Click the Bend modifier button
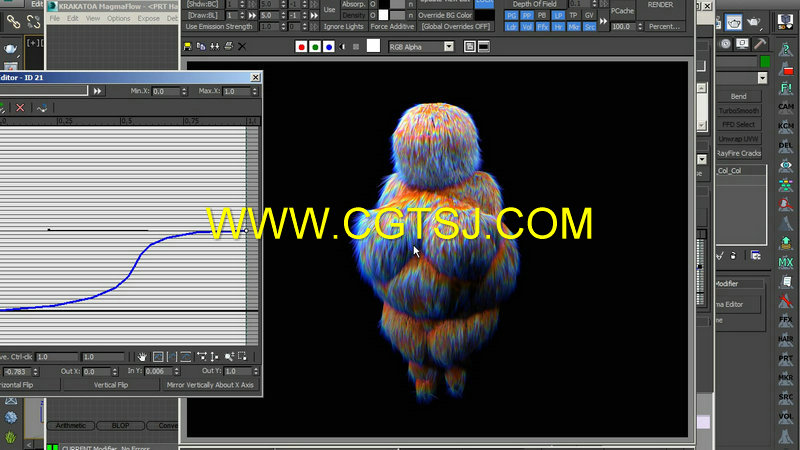The height and width of the screenshot is (450, 800). (x=739, y=96)
